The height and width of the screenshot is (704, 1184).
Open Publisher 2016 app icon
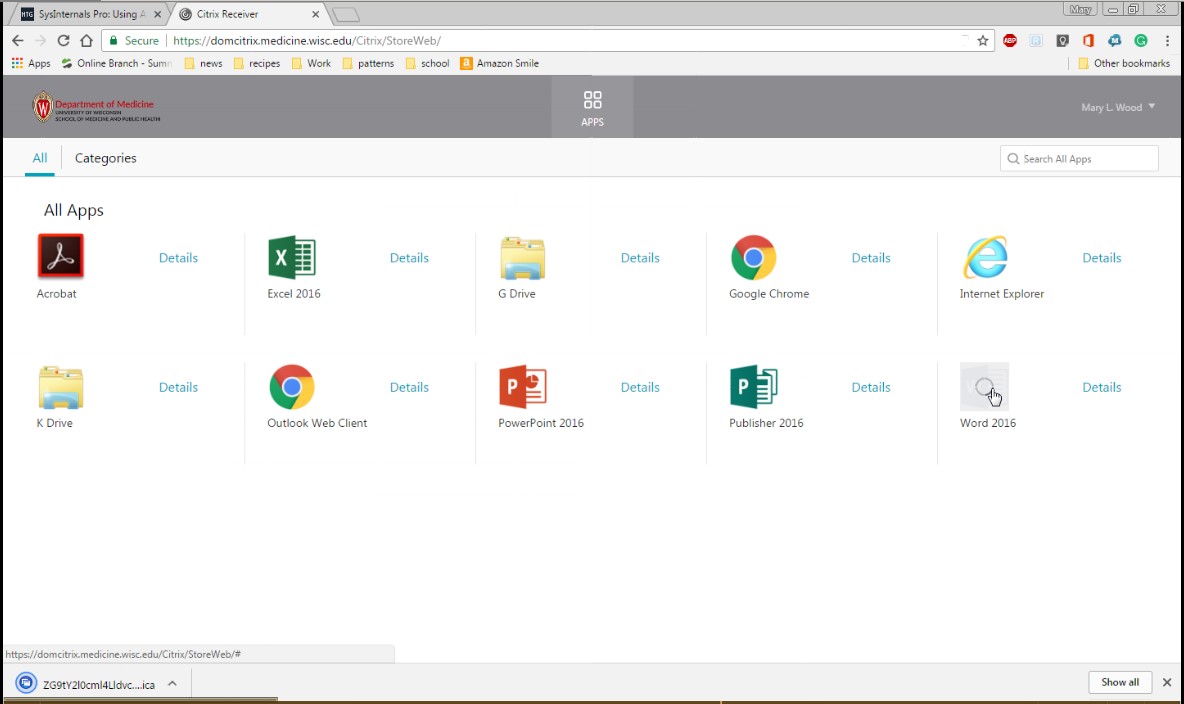pos(754,387)
